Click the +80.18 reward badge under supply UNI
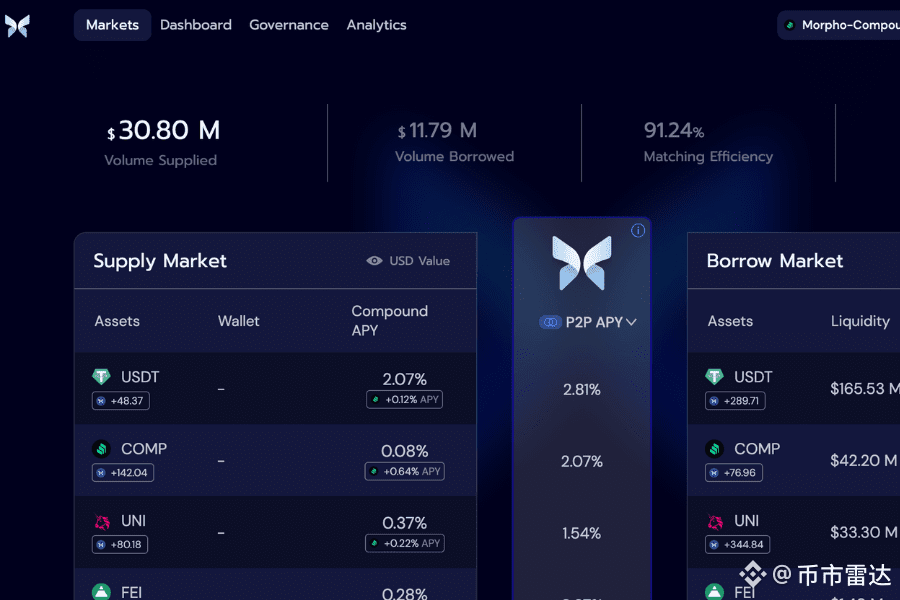The image size is (900, 600). [x=120, y=544]
